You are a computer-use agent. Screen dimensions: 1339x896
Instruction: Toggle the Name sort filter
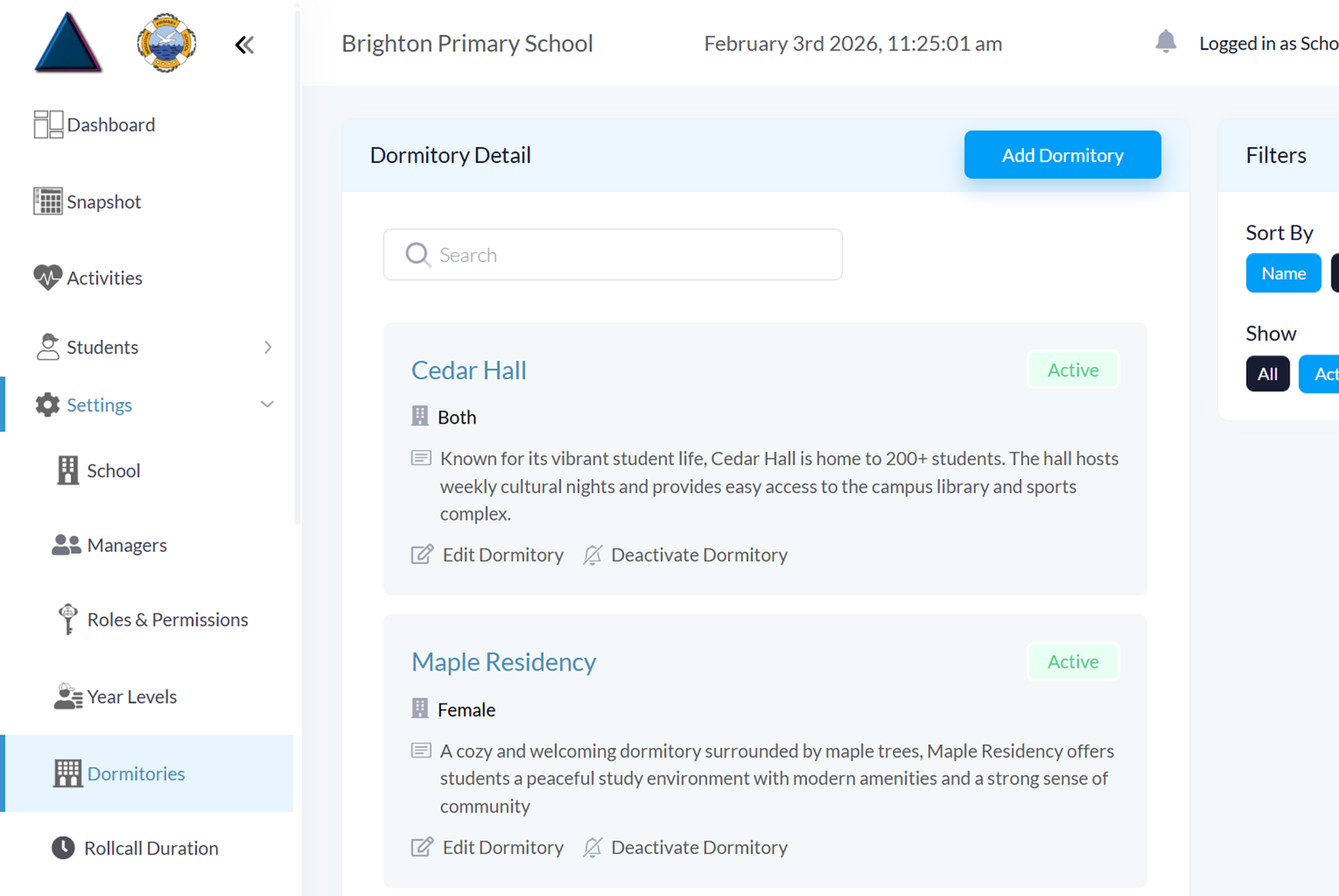point(1283,273)
